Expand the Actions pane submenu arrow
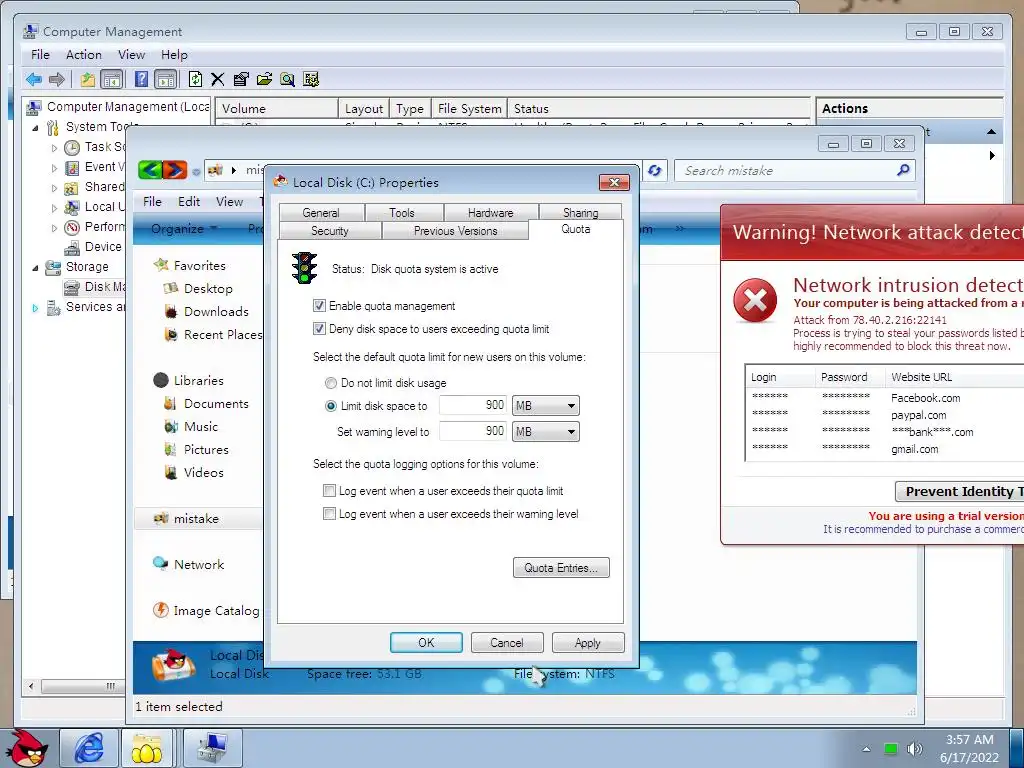1024x768 pixels. pyautogui.click(x=992, y=155)
